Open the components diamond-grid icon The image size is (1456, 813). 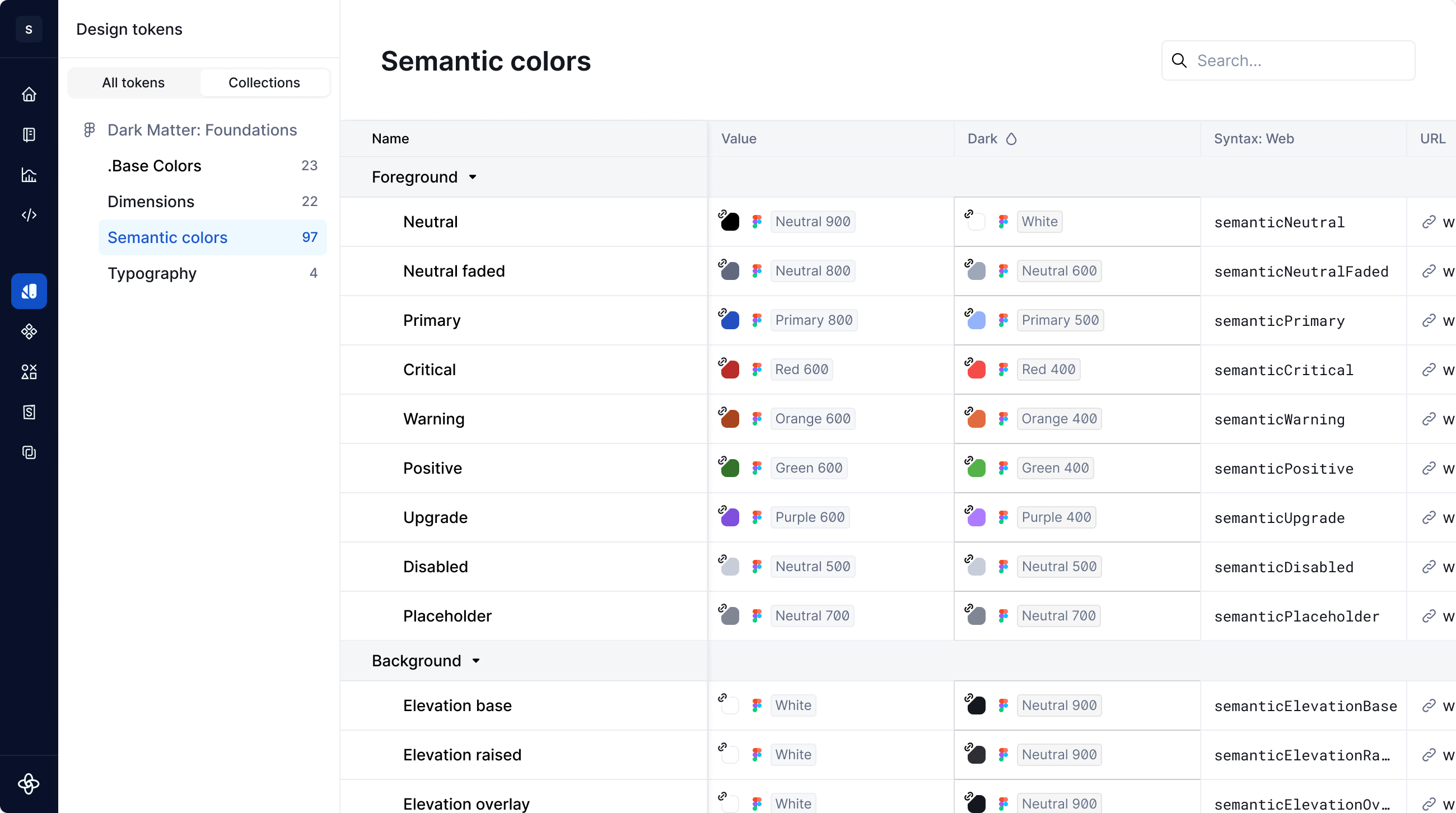[29, 331]
